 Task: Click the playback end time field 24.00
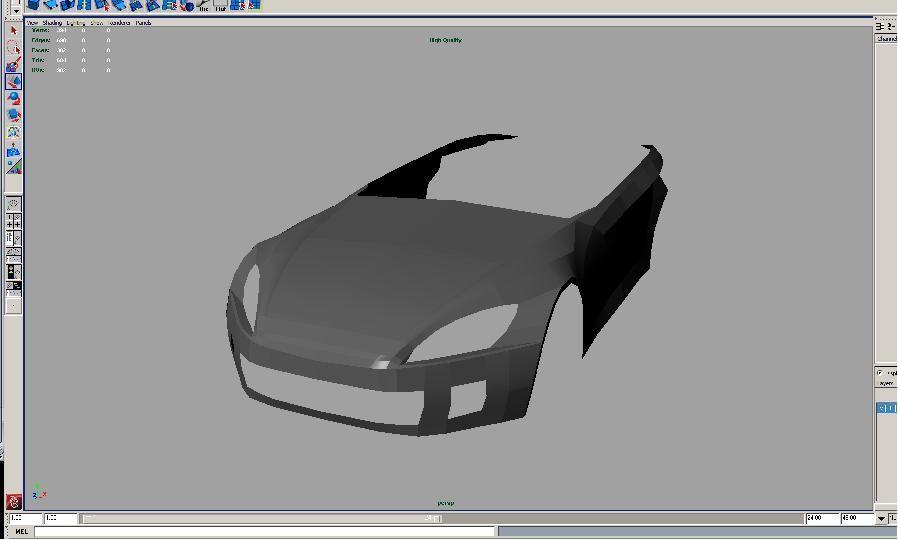tap(820, 518)
